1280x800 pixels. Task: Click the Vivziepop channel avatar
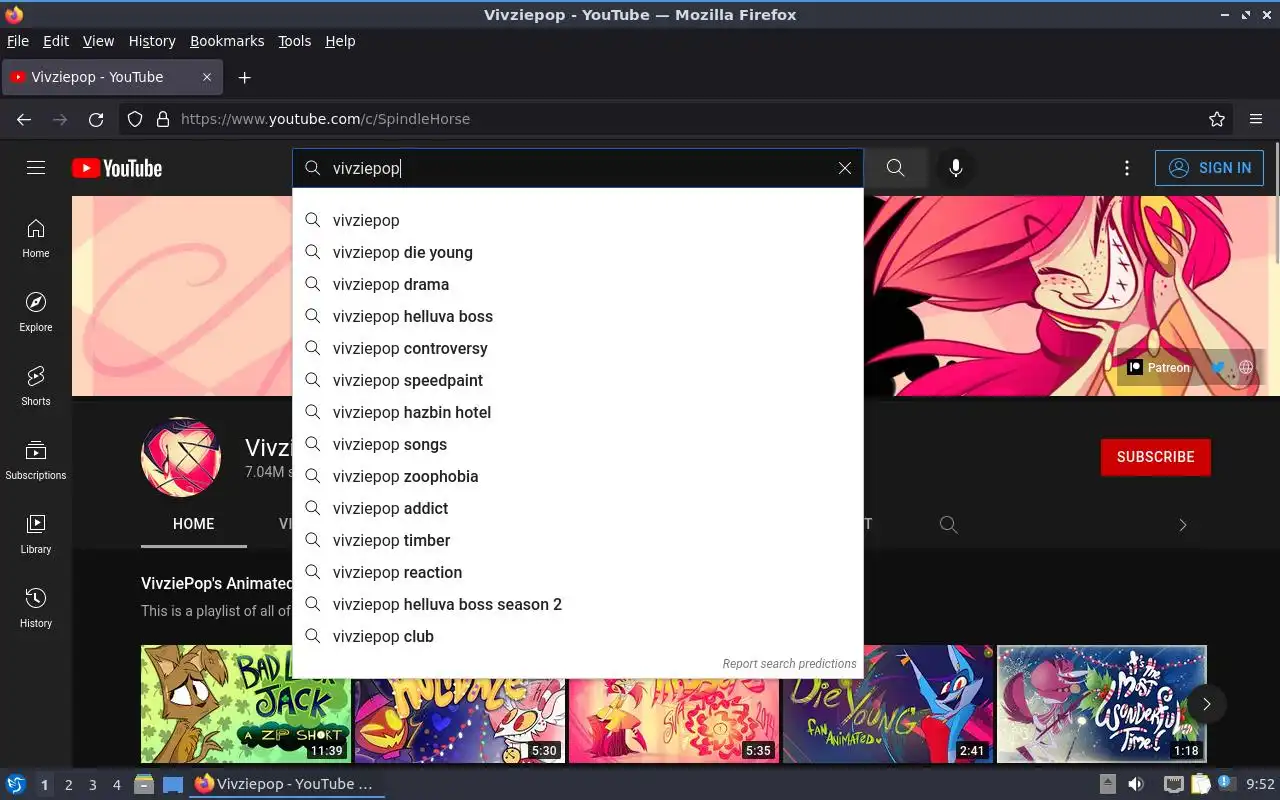(181, 457)
